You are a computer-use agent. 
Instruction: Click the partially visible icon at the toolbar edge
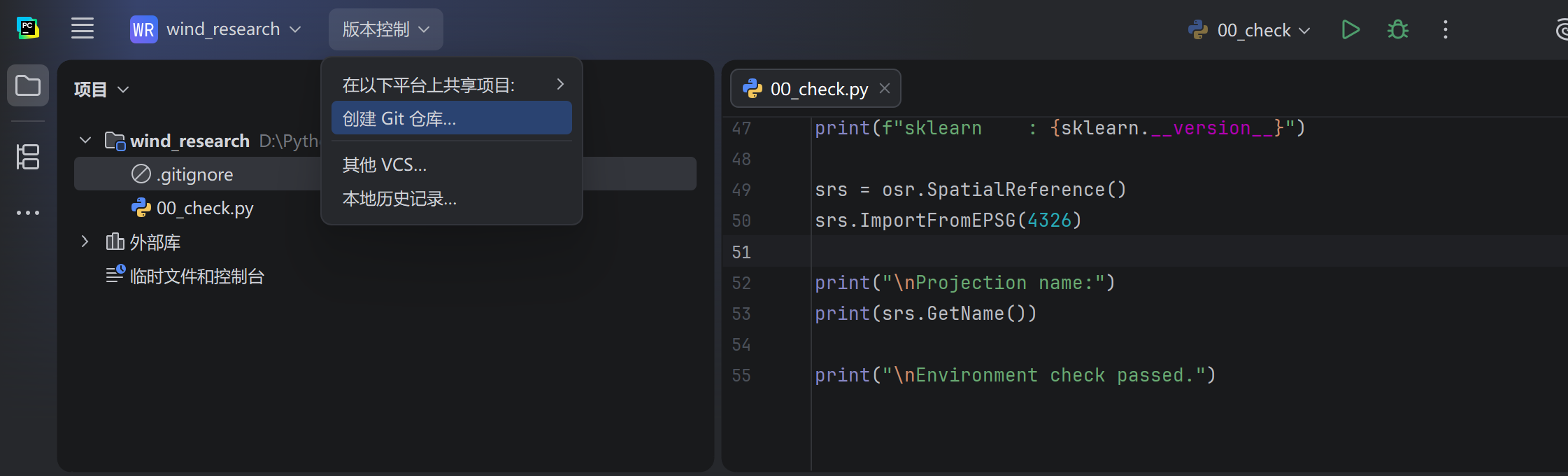coord(1562,29)
